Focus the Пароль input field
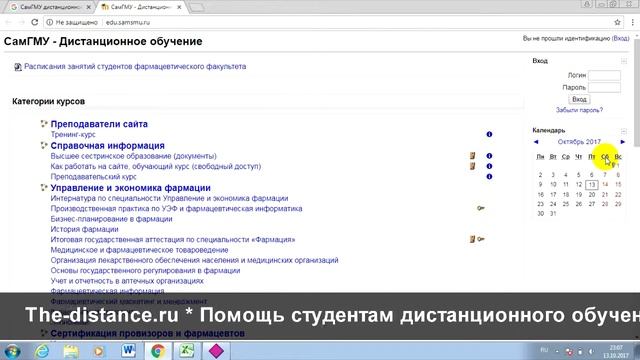 (x=604, y=87)
